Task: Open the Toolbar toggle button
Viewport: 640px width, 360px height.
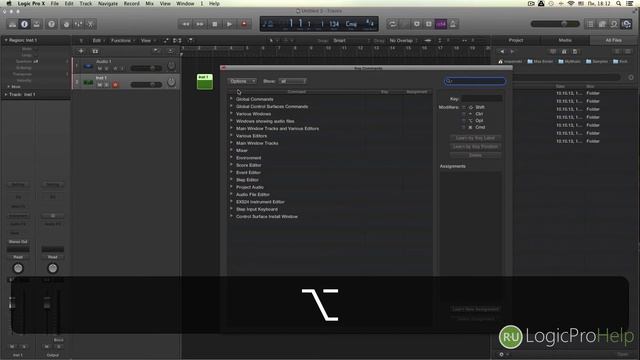Action: point(37,24)
